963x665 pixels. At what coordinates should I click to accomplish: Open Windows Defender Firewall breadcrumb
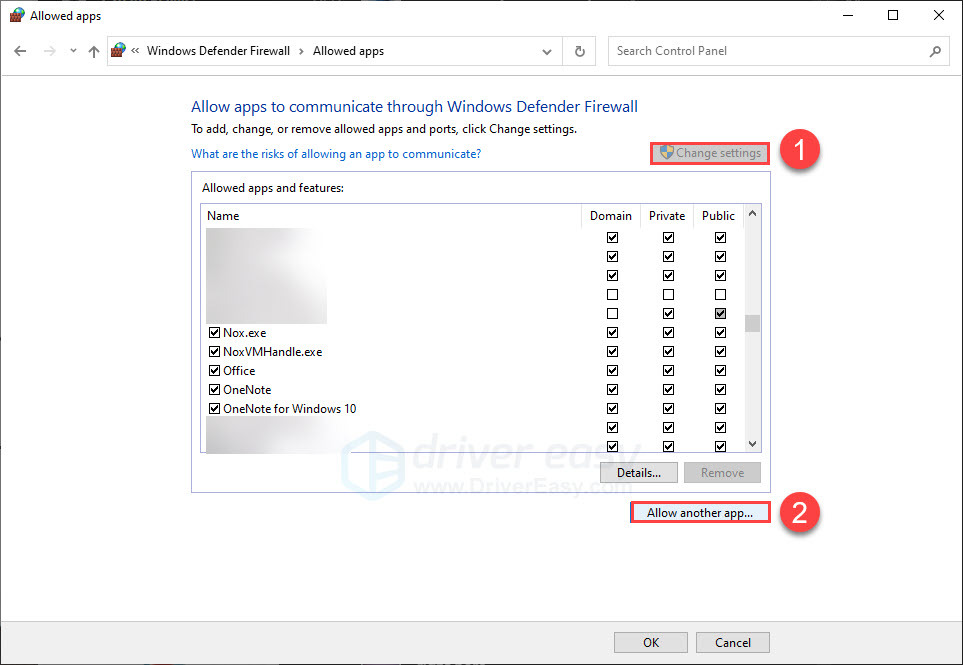pyautogui.click(x=218, y=51)
